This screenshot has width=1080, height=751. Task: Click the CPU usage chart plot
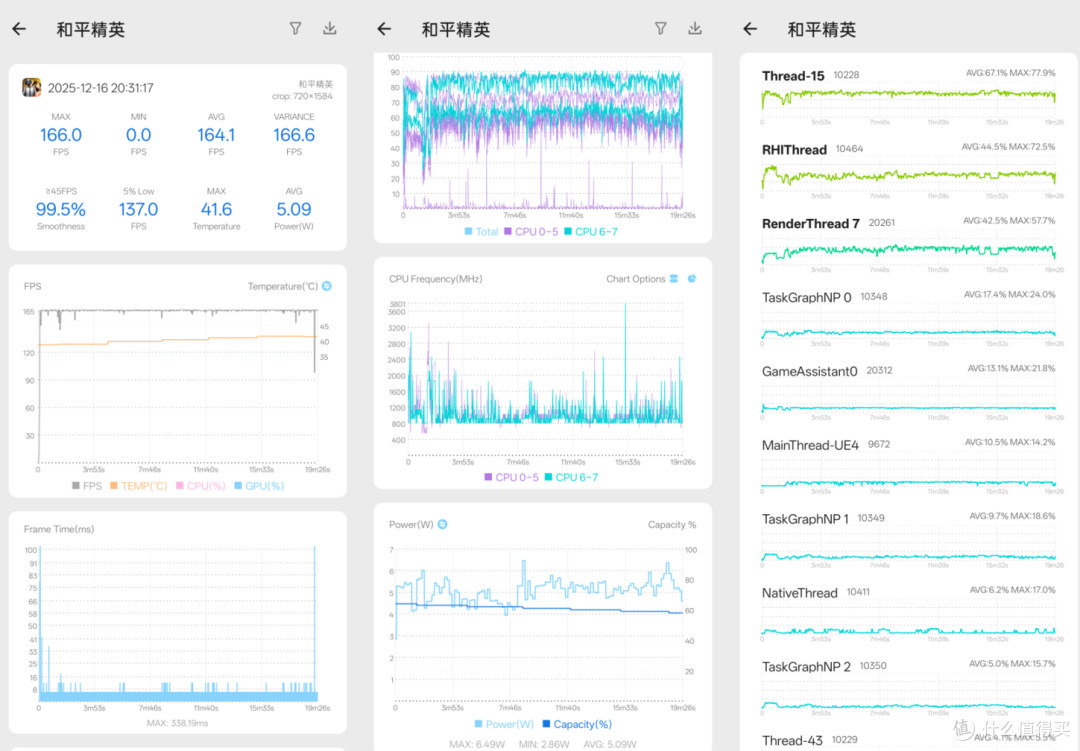(543, 132)
